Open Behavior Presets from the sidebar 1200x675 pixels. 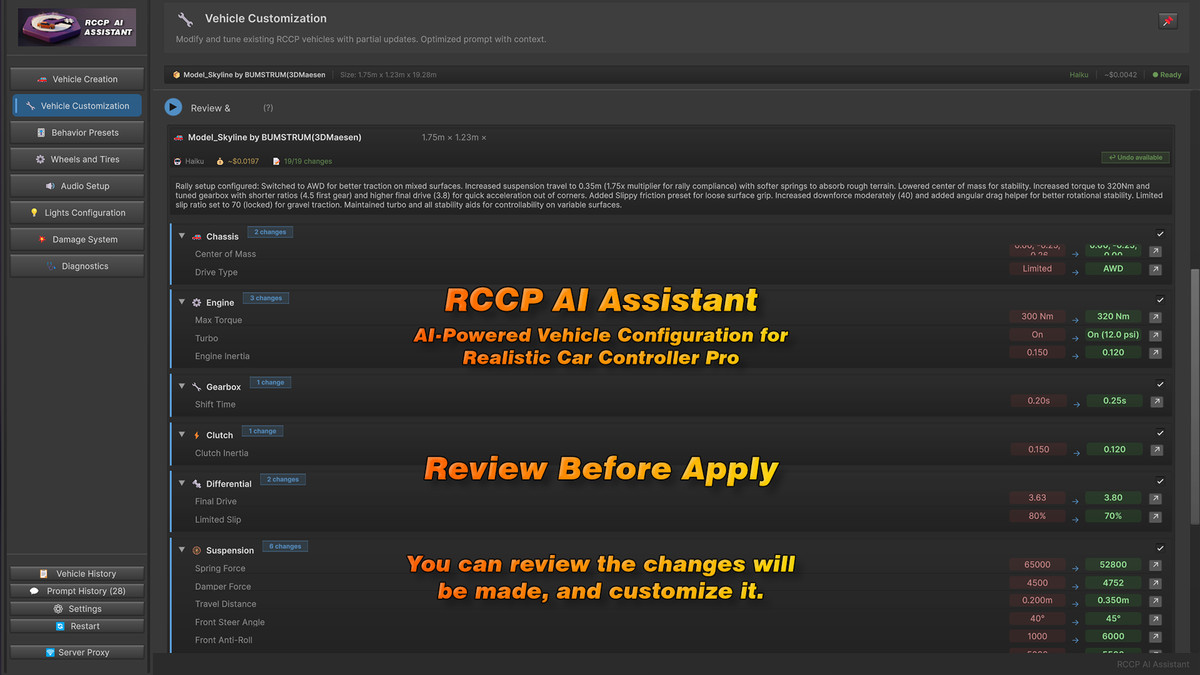click(x=76, y=131)
